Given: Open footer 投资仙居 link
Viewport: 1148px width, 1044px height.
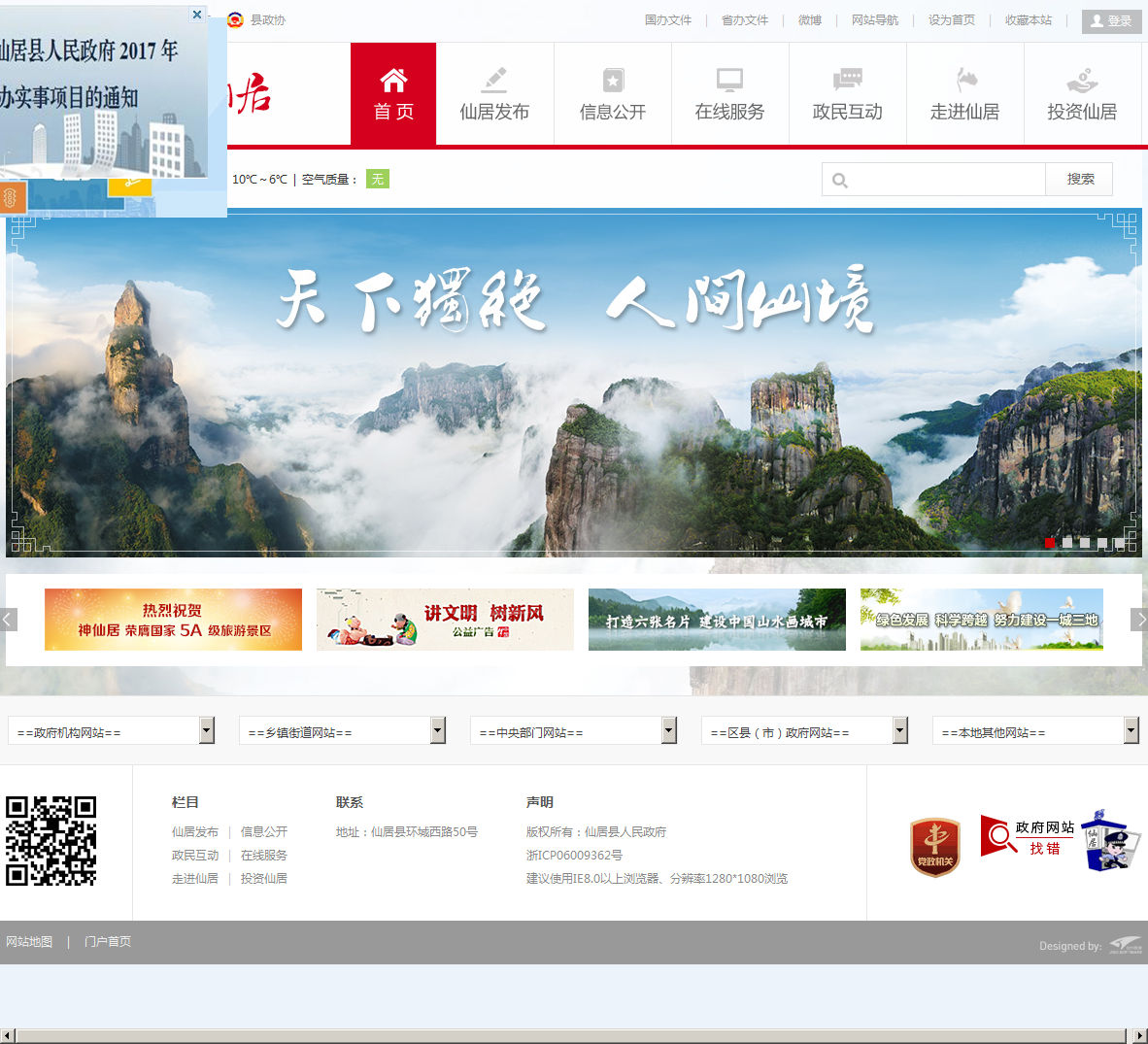Looking at the screenshot, I should pos(263,879).
